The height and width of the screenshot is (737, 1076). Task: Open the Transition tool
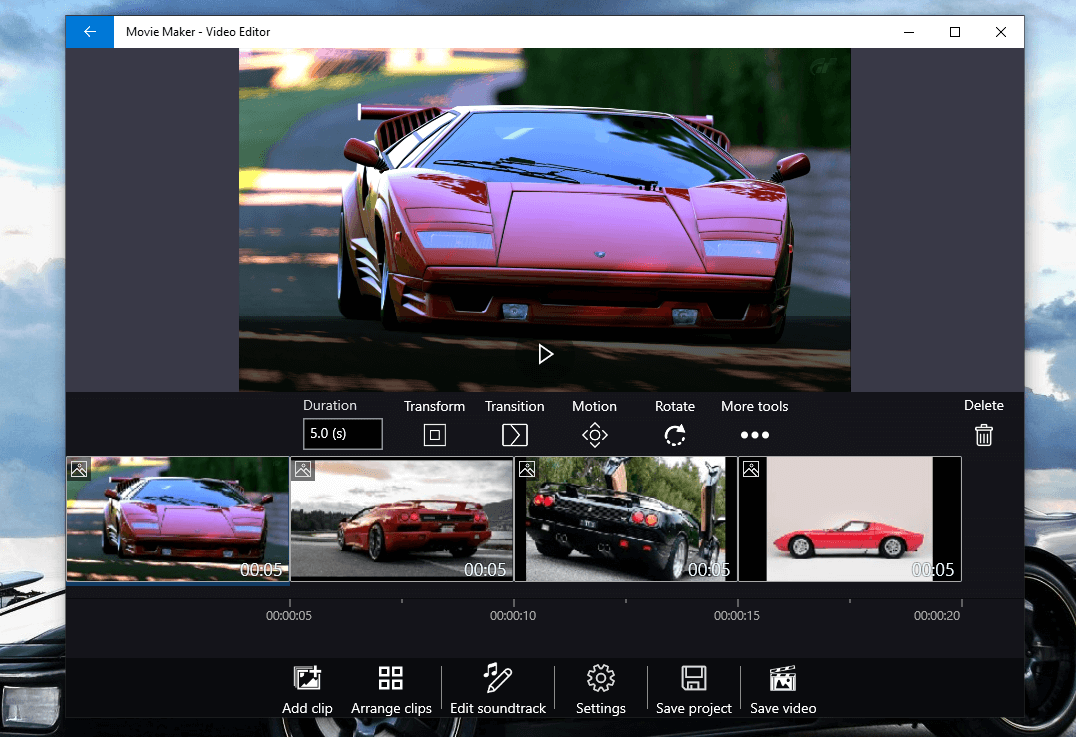pos(514,434)
